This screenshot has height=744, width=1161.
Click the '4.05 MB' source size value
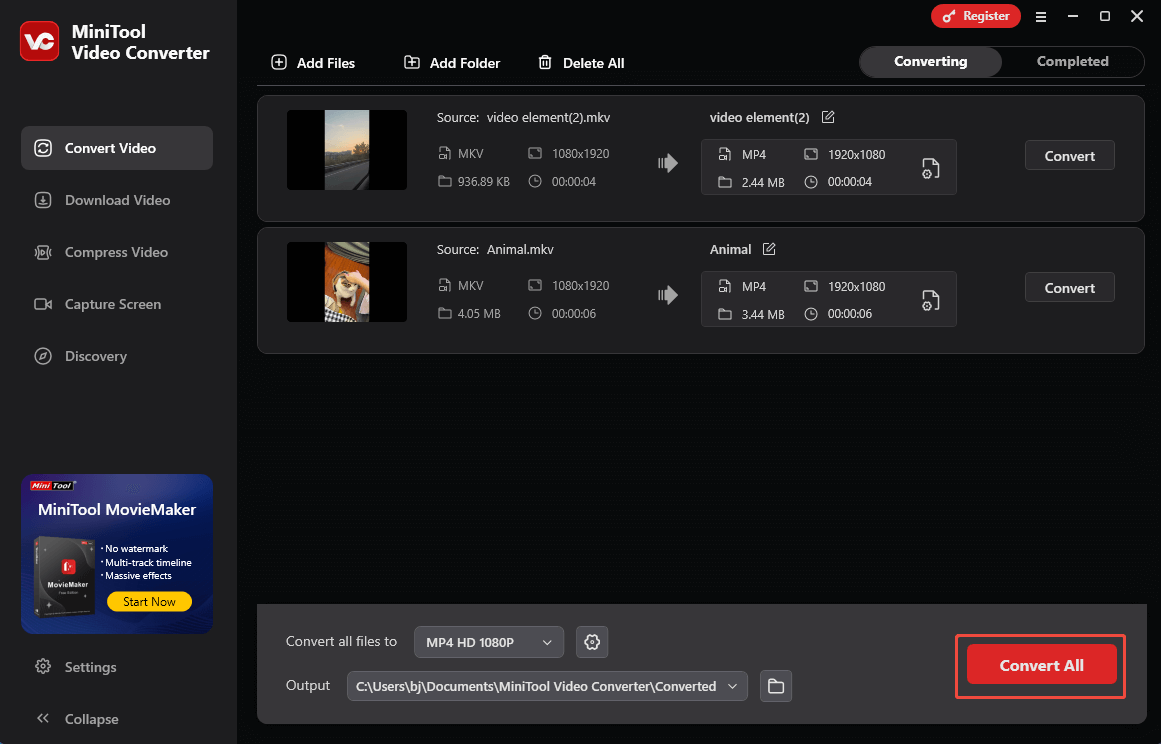click(x=479, y=314)
